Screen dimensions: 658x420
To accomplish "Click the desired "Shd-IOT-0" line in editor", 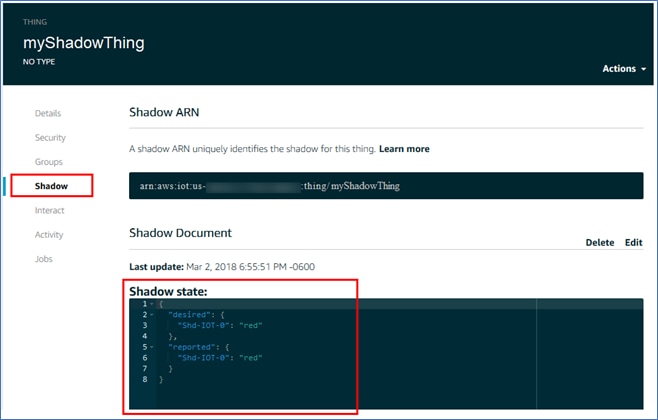I will tap(219, 325).
